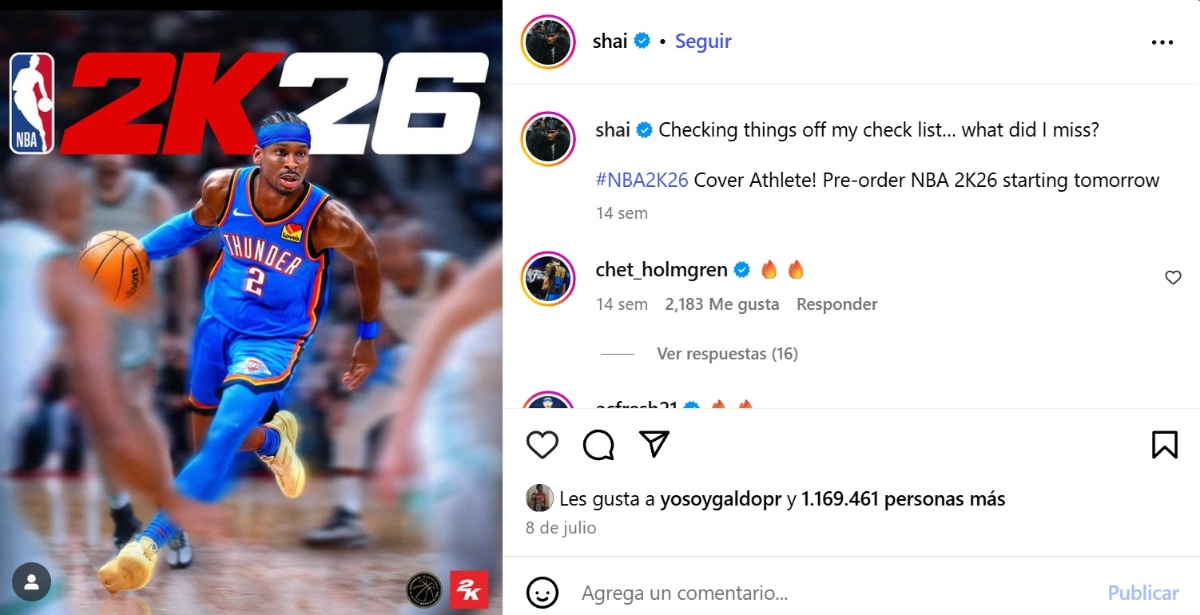This screenshot has height=615, width=1200.
Task: Click shai's profile picture in the header
Action: [x=548, y=42]
